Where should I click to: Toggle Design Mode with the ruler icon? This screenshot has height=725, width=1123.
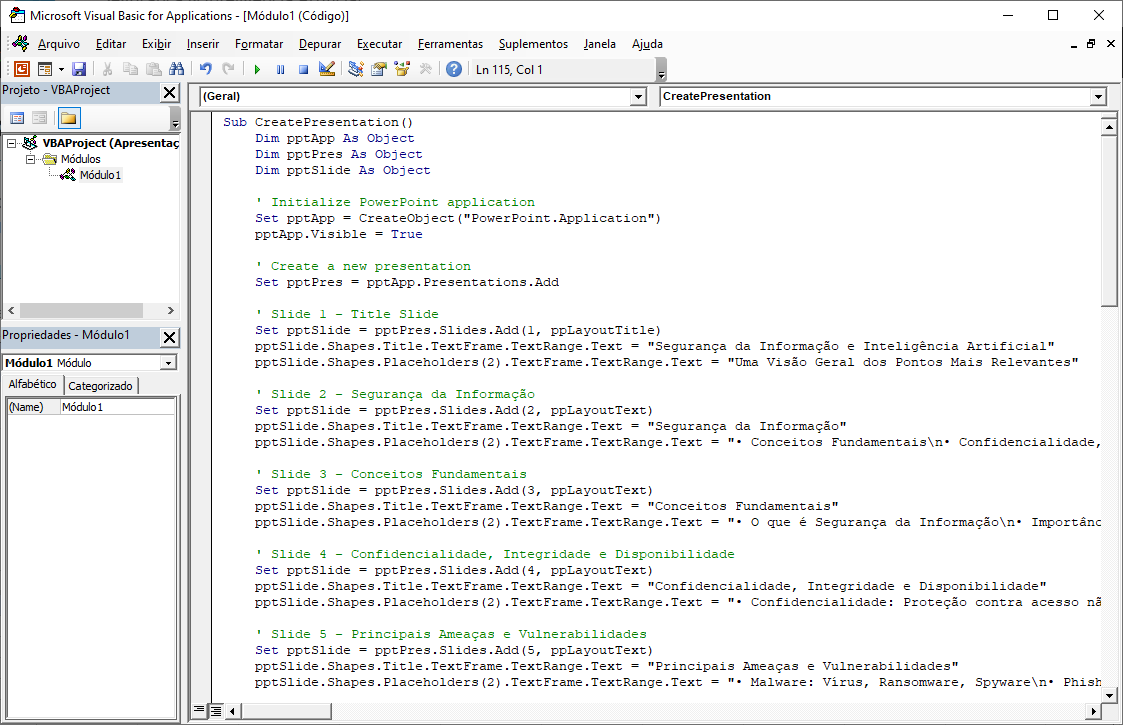pos(327,69)
